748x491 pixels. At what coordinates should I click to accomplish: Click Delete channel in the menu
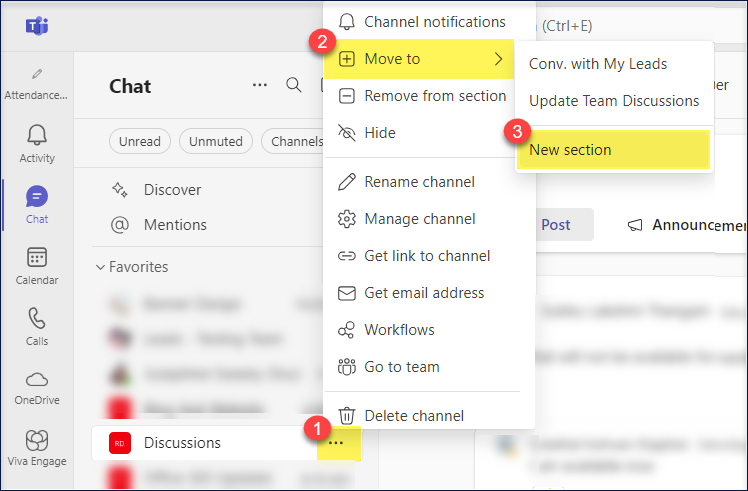click(x=413, y=416)
